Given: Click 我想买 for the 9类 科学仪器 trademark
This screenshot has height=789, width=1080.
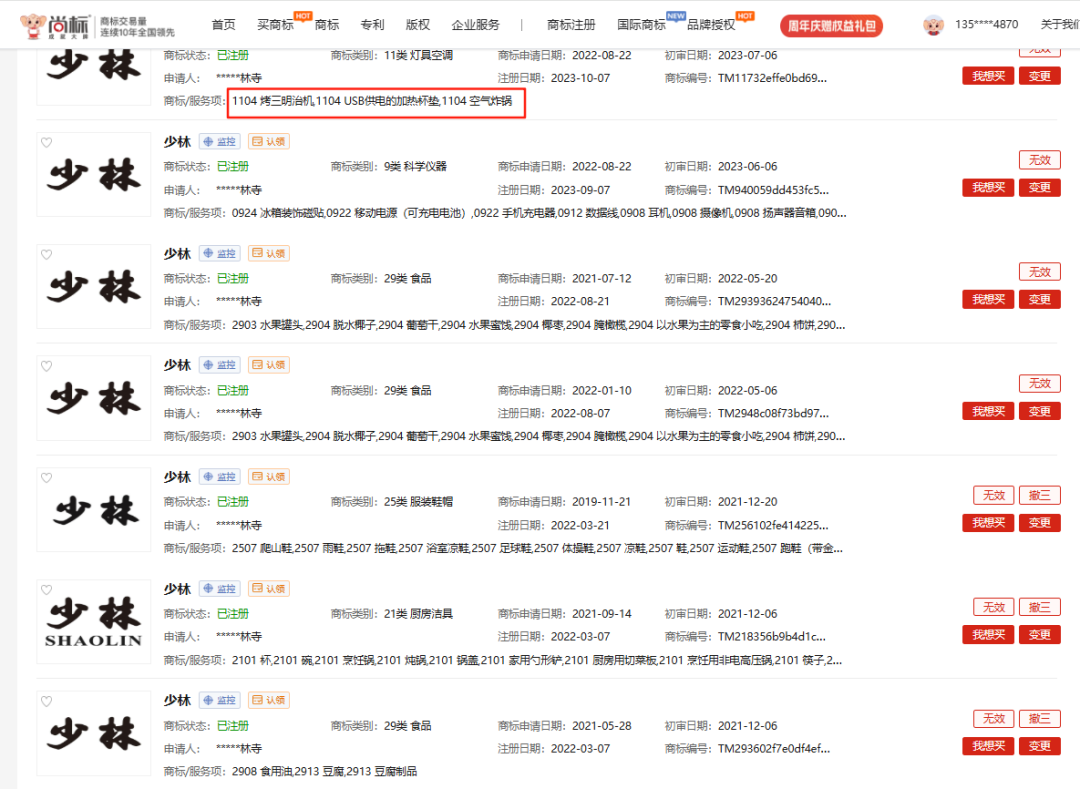Looking at the screenshot, I should 988,188.
